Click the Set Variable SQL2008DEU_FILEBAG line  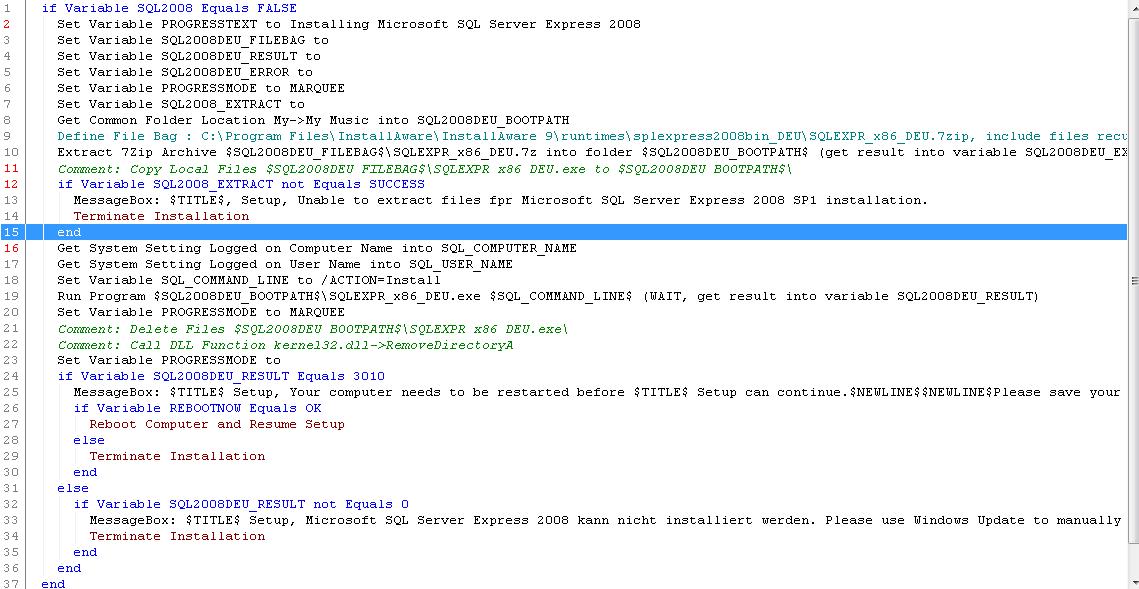point(192,40)
